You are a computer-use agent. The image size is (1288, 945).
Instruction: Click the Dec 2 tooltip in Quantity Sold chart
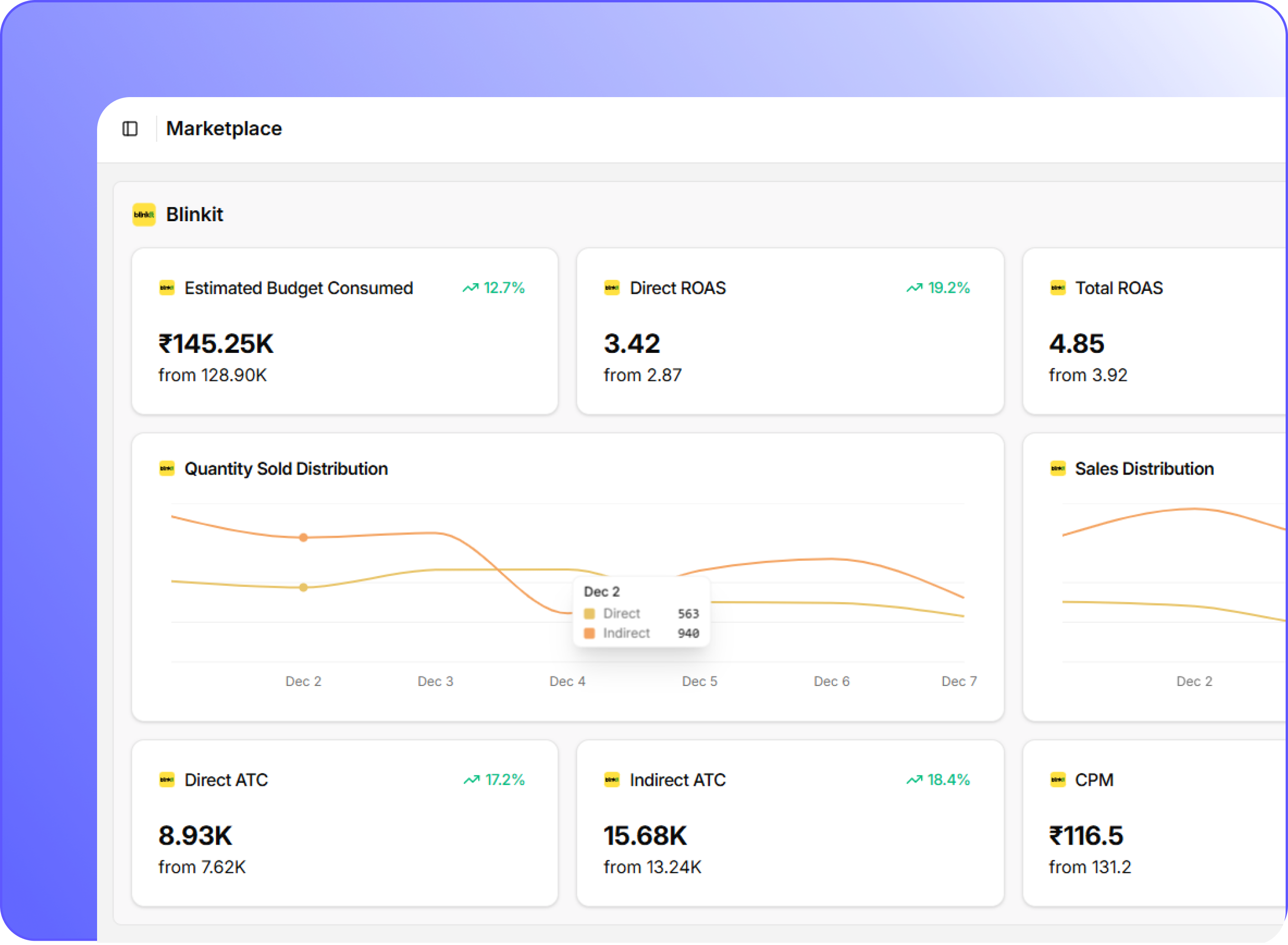pos(642,612)
